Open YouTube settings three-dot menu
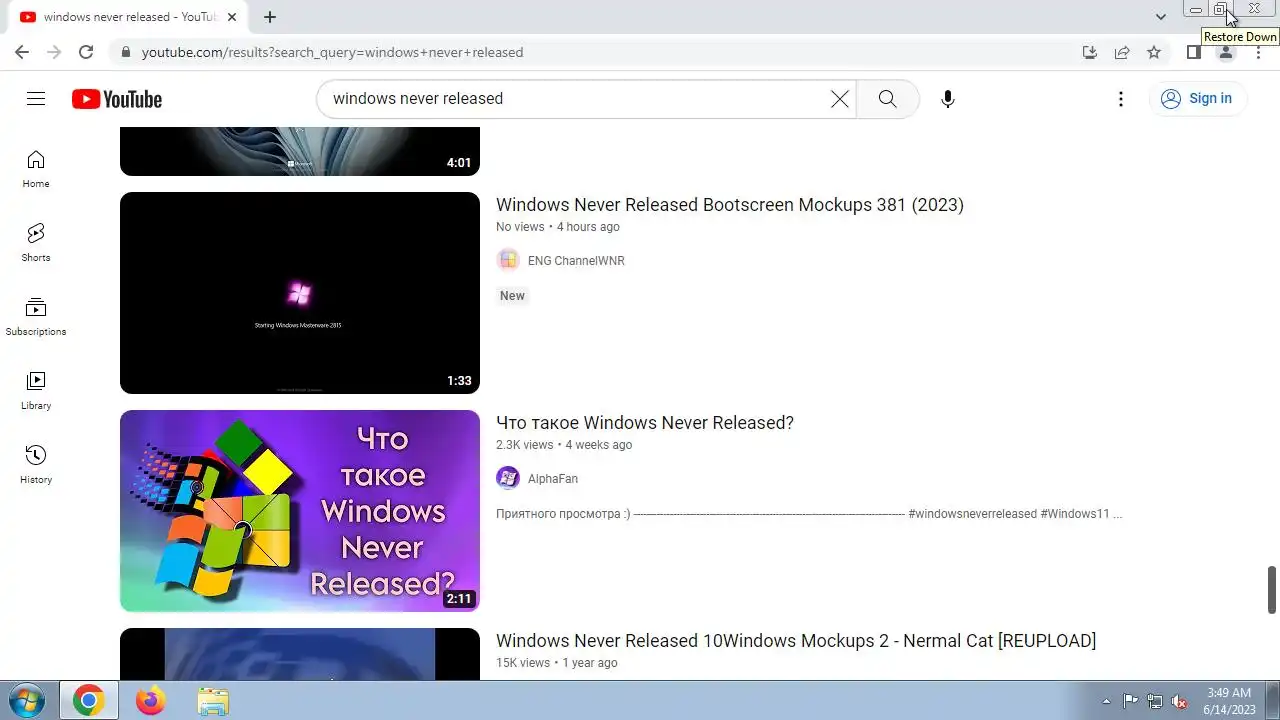The image size is (1280, 720). 1121,99
